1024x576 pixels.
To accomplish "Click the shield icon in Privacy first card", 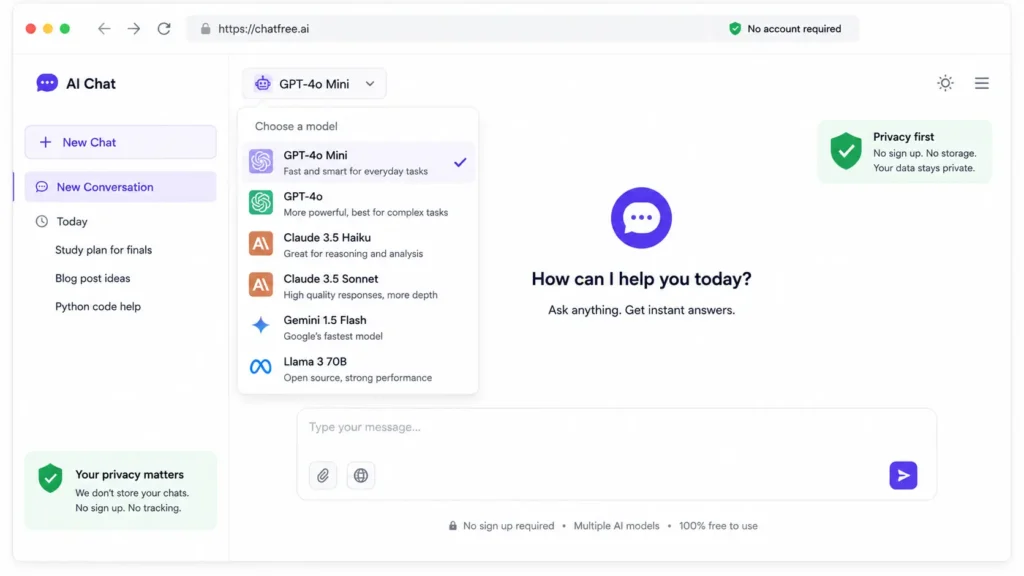I will [x=846, y=151].
